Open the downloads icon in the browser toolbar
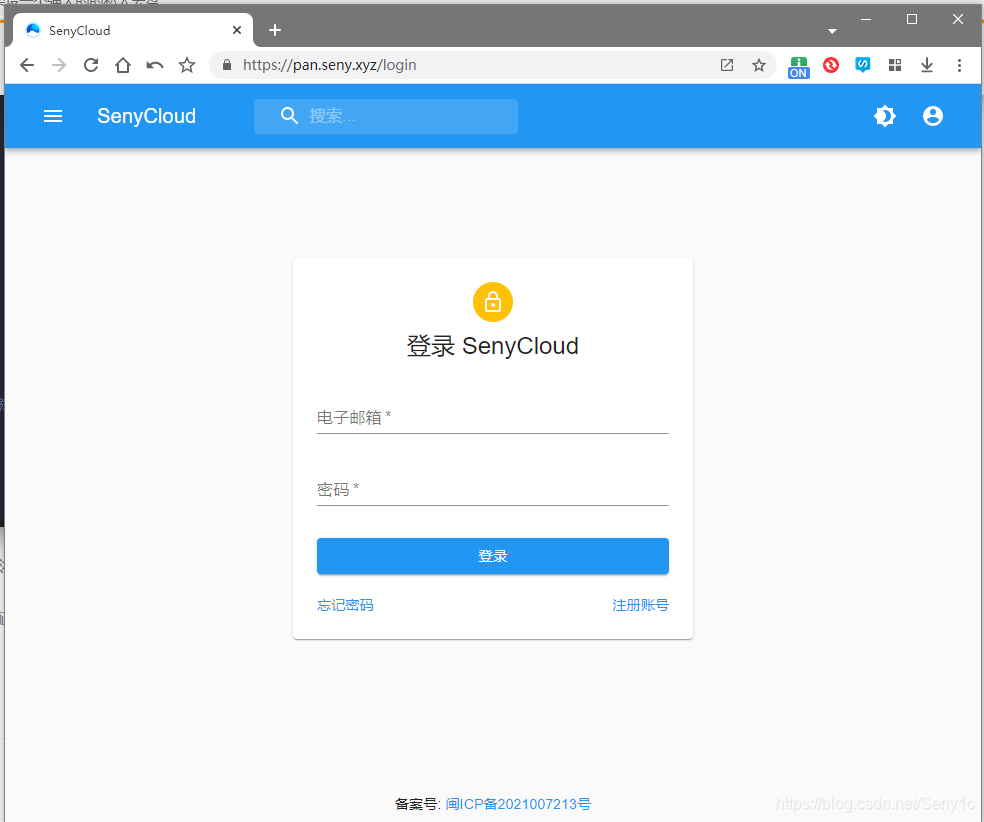This screenshot has width=984, height=822. pos(926,65)
